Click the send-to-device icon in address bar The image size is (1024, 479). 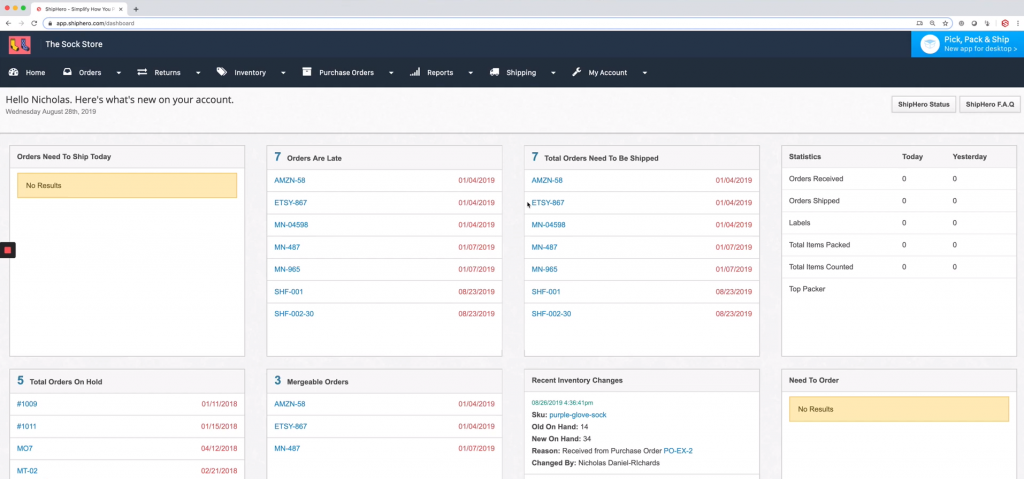click(920, 23)
